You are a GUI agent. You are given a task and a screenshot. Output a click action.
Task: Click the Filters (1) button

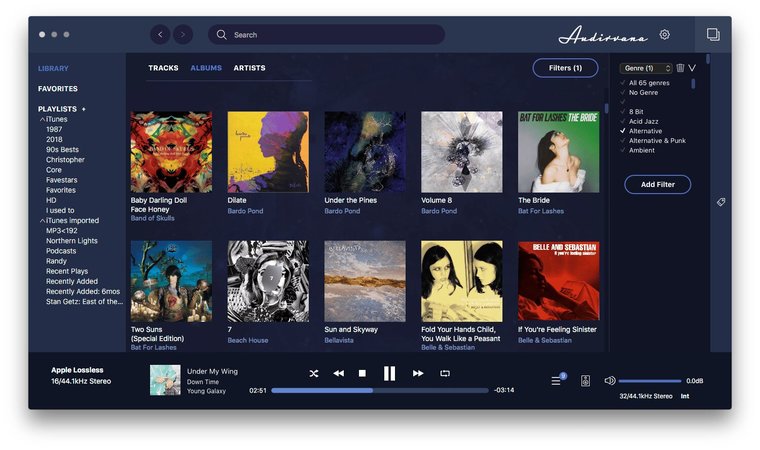tap(565, 68)
